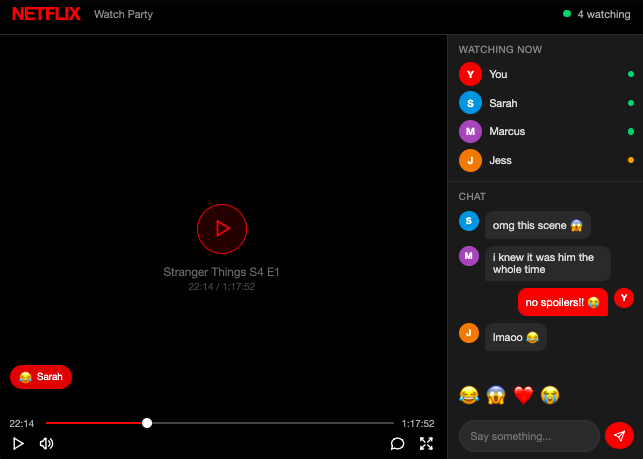Click the '4 watching' label

coord(604,14)
